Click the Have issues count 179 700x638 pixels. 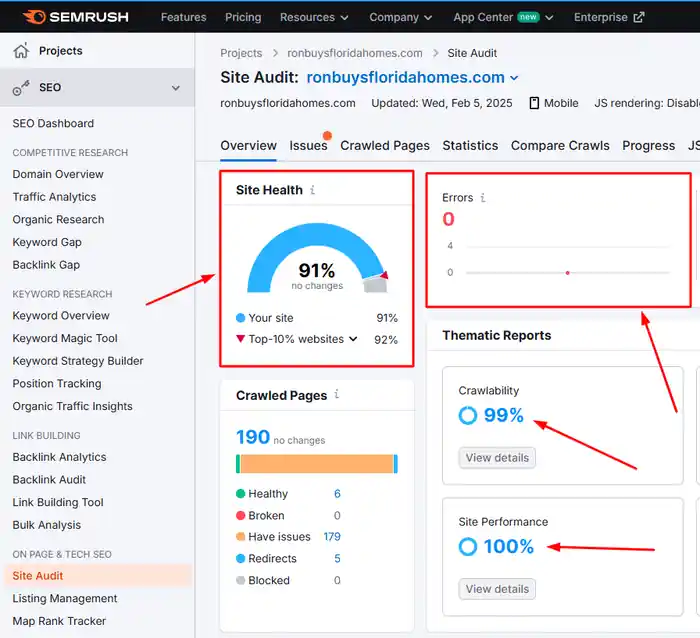point(332,537)
